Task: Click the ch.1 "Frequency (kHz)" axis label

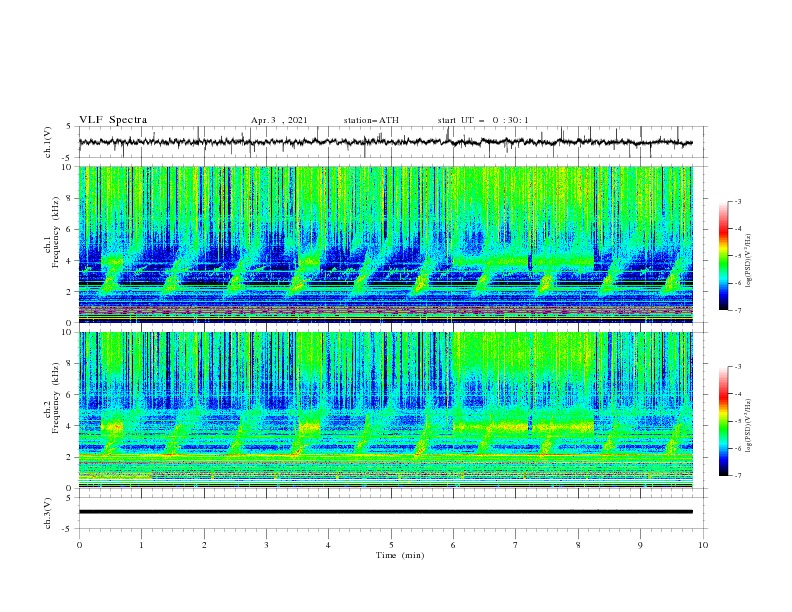Action: [56, 231]
